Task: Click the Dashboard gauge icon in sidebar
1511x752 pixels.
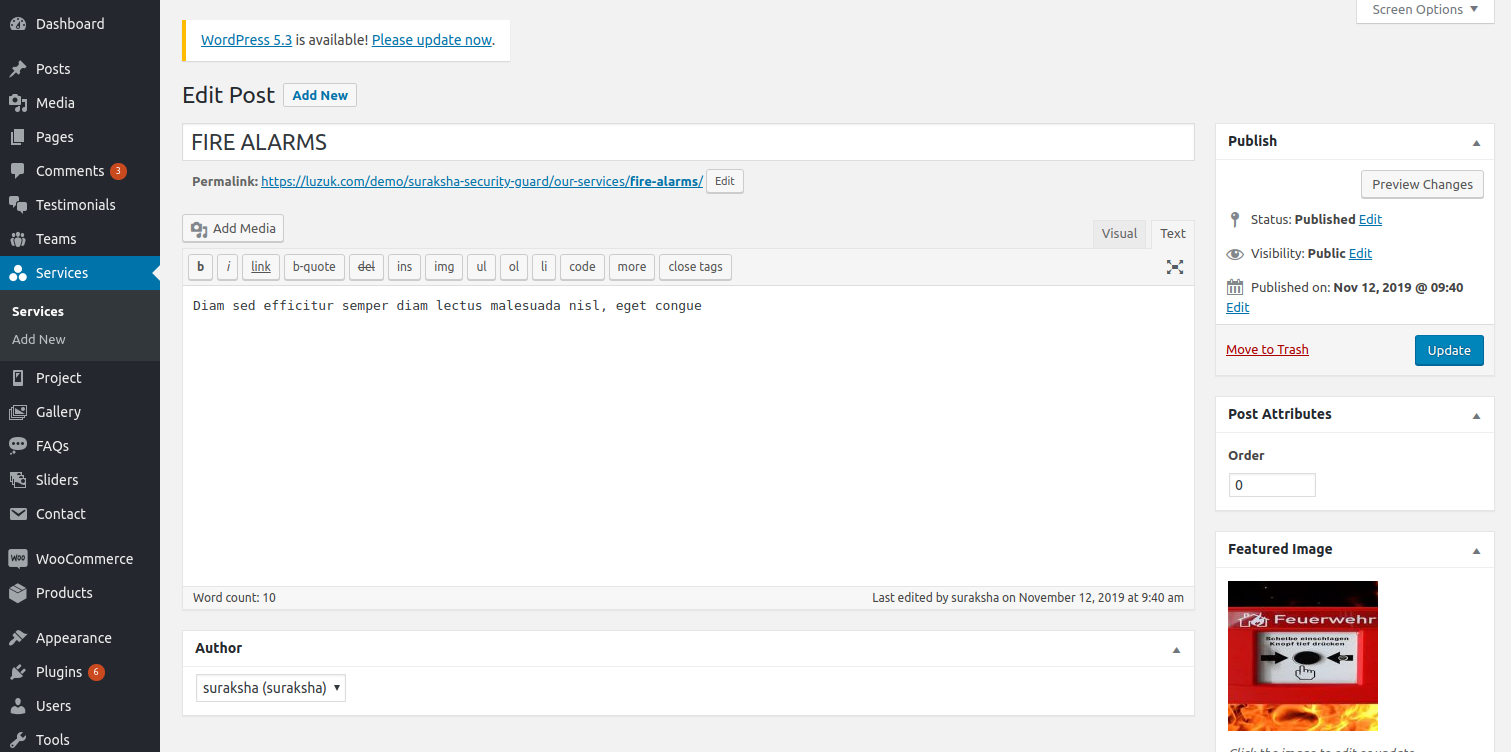Action: 18,24
